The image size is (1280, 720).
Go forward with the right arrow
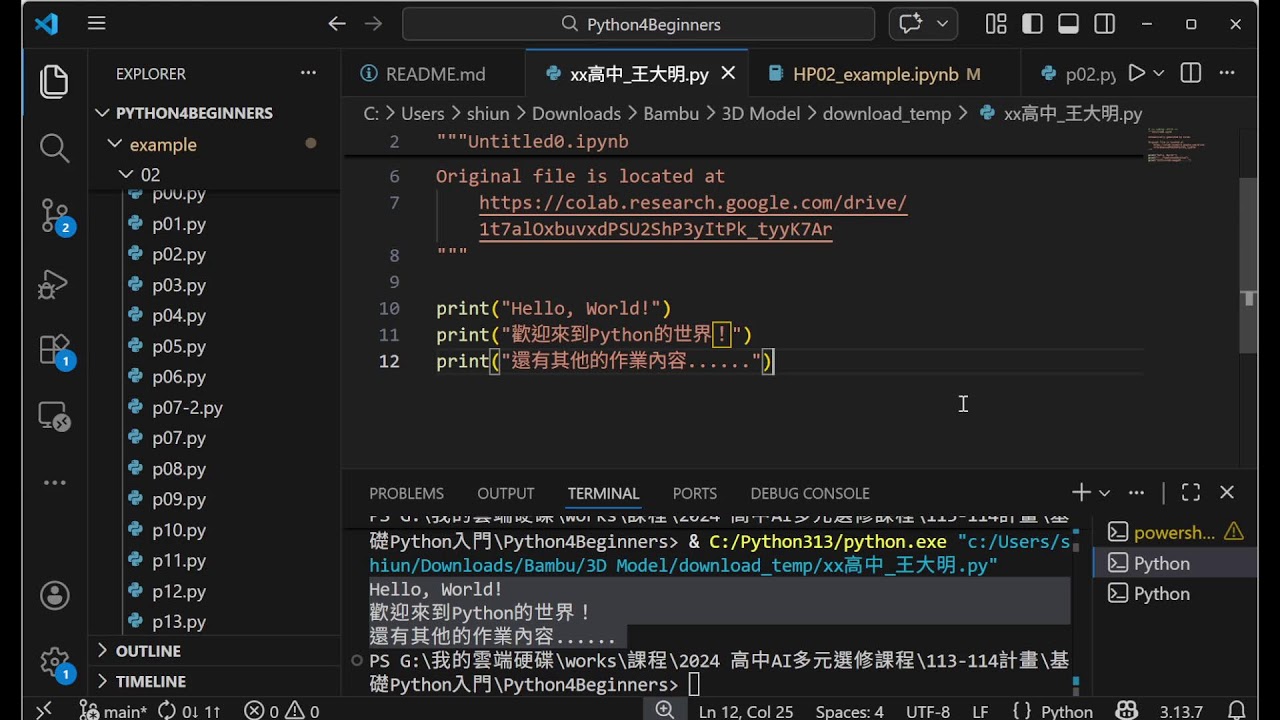point(373,24)
